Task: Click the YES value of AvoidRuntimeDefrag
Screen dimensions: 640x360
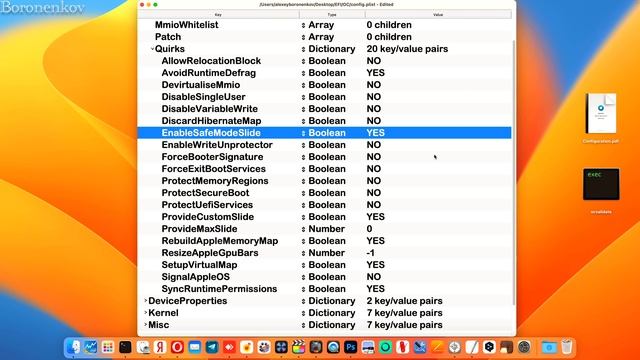Action: click(376, 73)
